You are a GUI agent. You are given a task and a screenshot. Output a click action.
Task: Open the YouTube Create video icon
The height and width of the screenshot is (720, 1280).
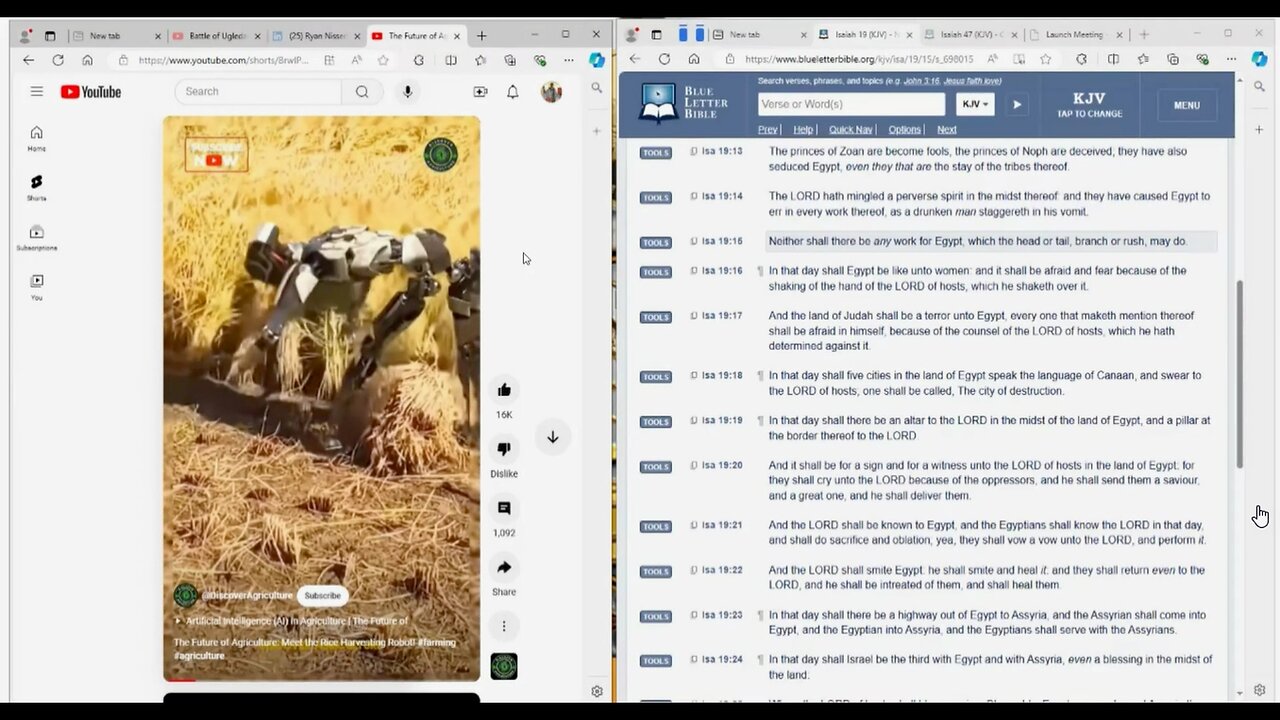(x=480, y=92)
